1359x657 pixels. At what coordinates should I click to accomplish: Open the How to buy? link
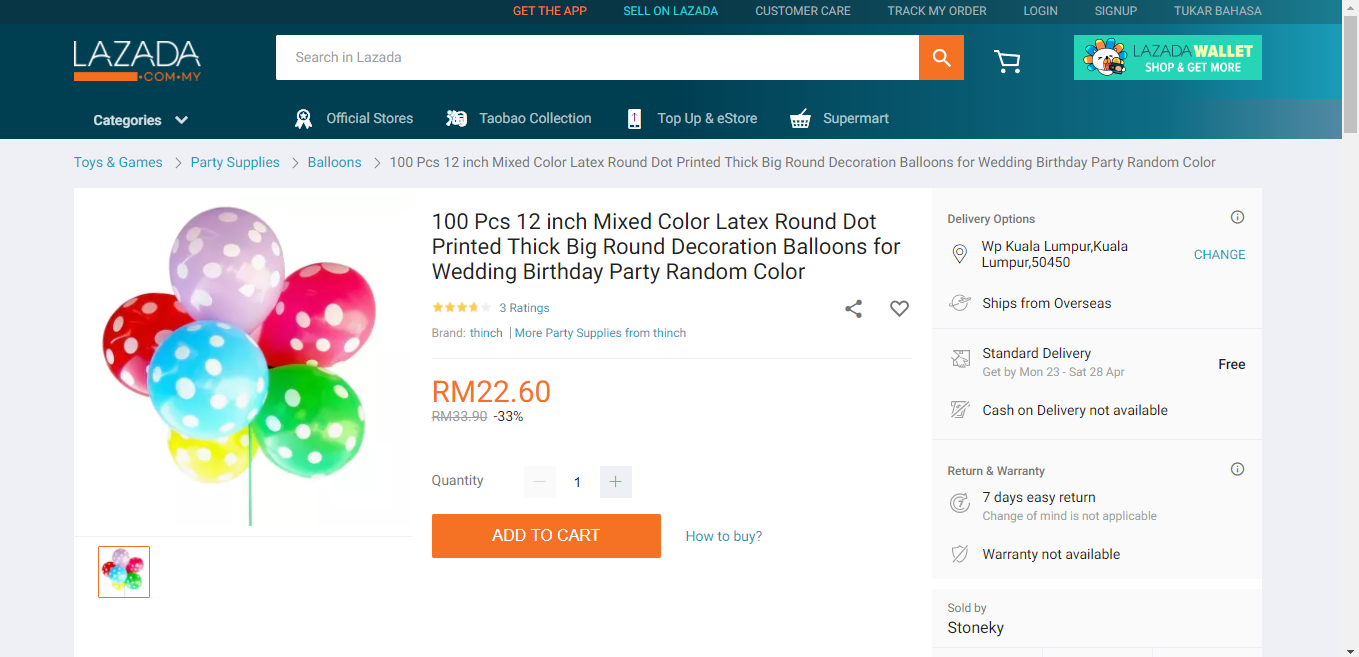click(723, 536)
